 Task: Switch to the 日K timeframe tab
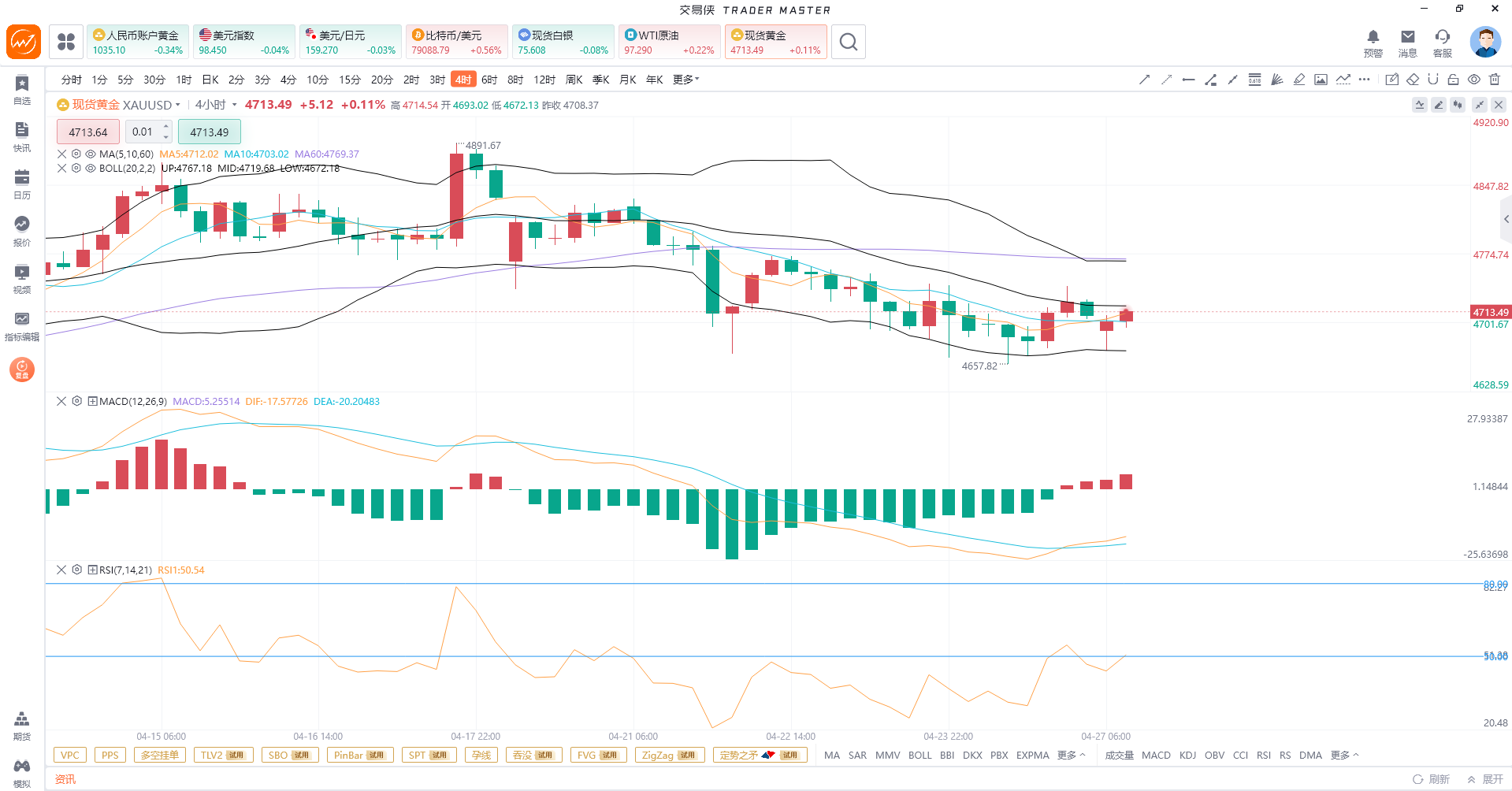pos(210,80)
